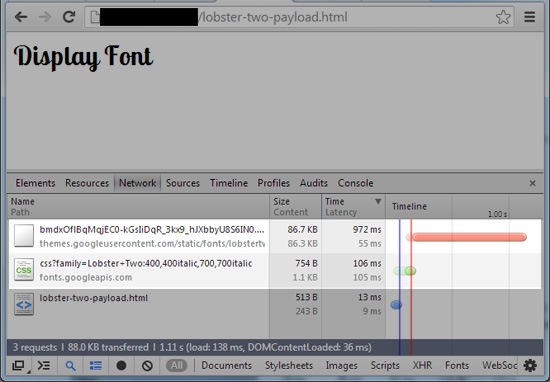550x382 pixels.
Task: Filter requests by Scripts
Action: tap(385, 366)
